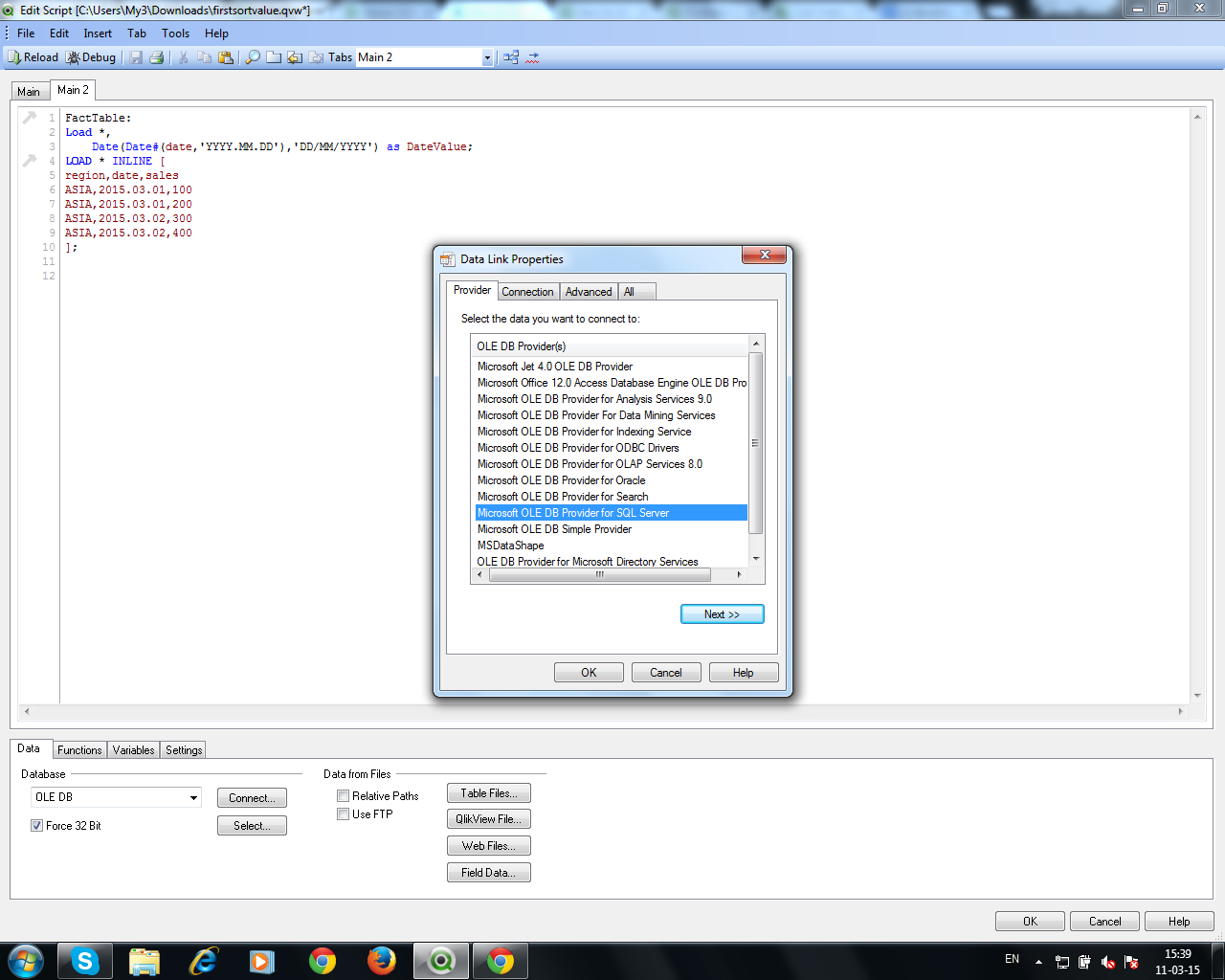Click the Demote tab right-arrow icon
Screen dimensions: 1225x980
coord(316,57)
